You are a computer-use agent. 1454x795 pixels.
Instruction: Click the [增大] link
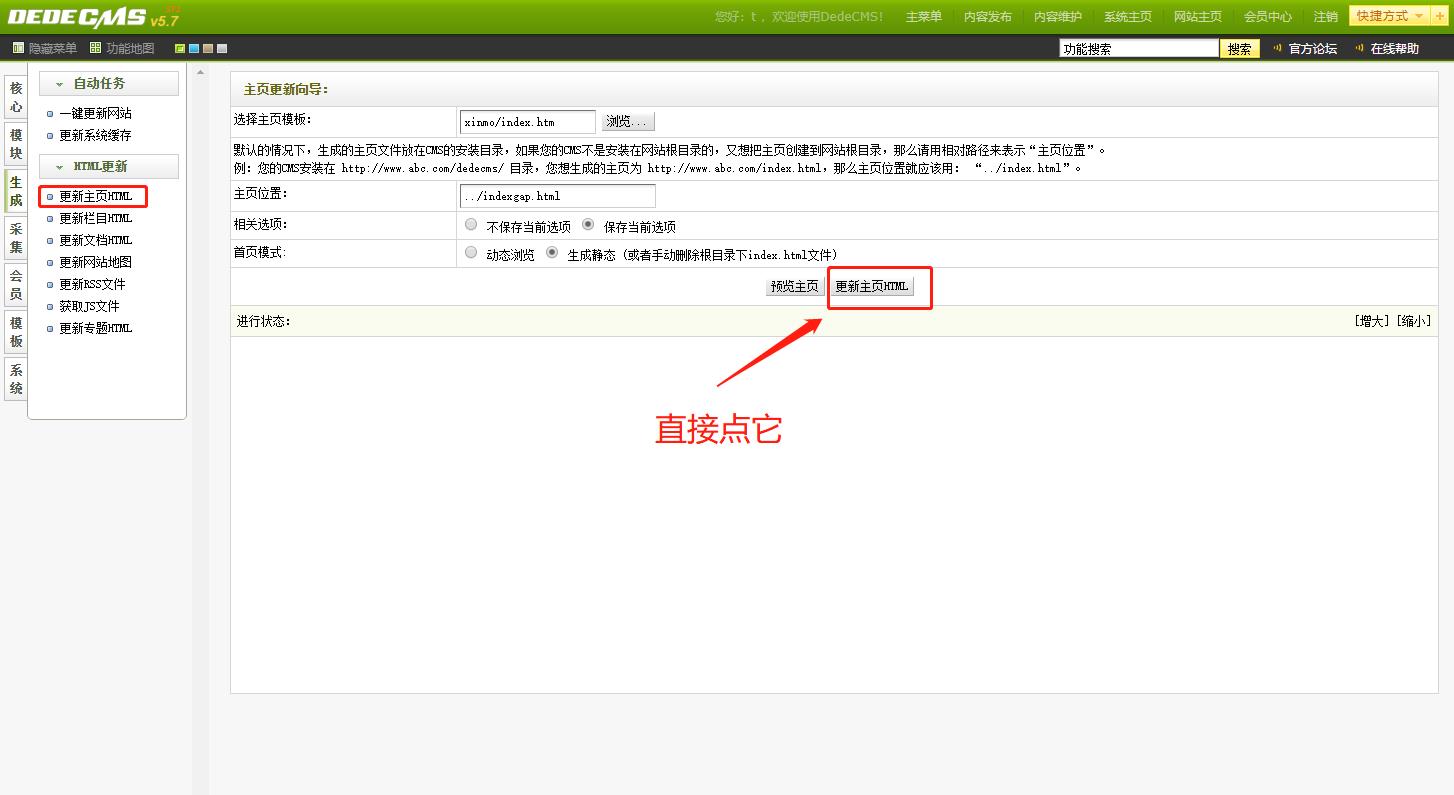(1373, 321)
